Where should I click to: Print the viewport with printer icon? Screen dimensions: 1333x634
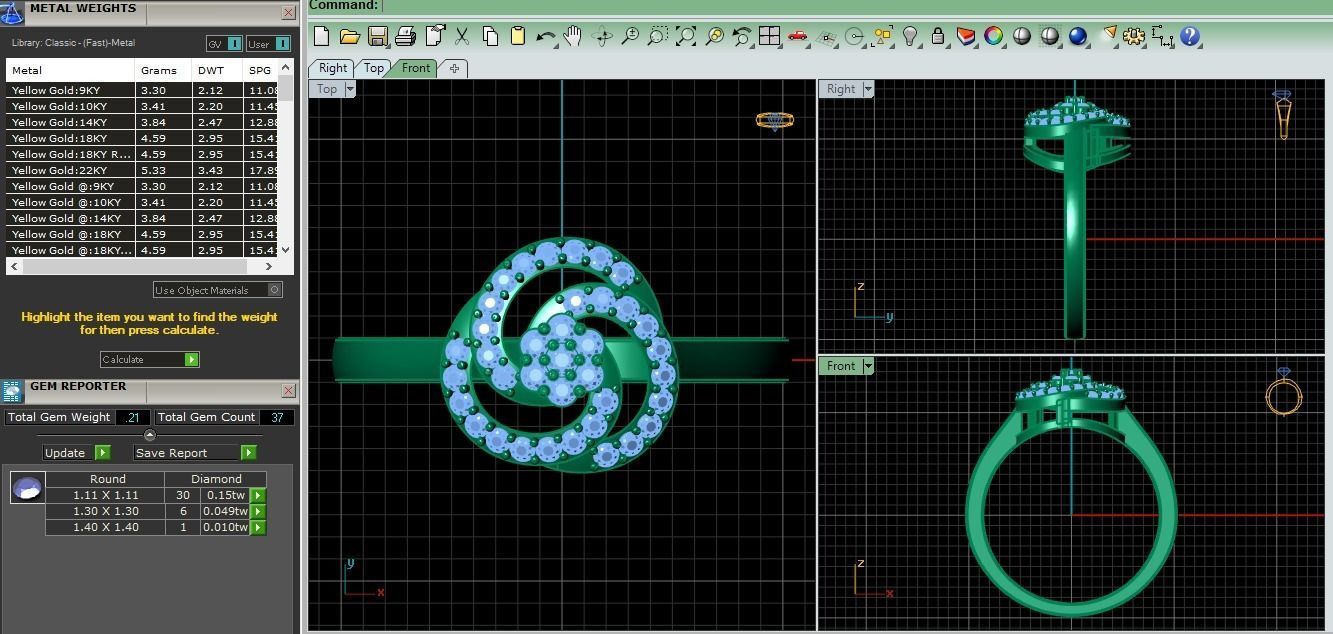click(x=405, y=36)
